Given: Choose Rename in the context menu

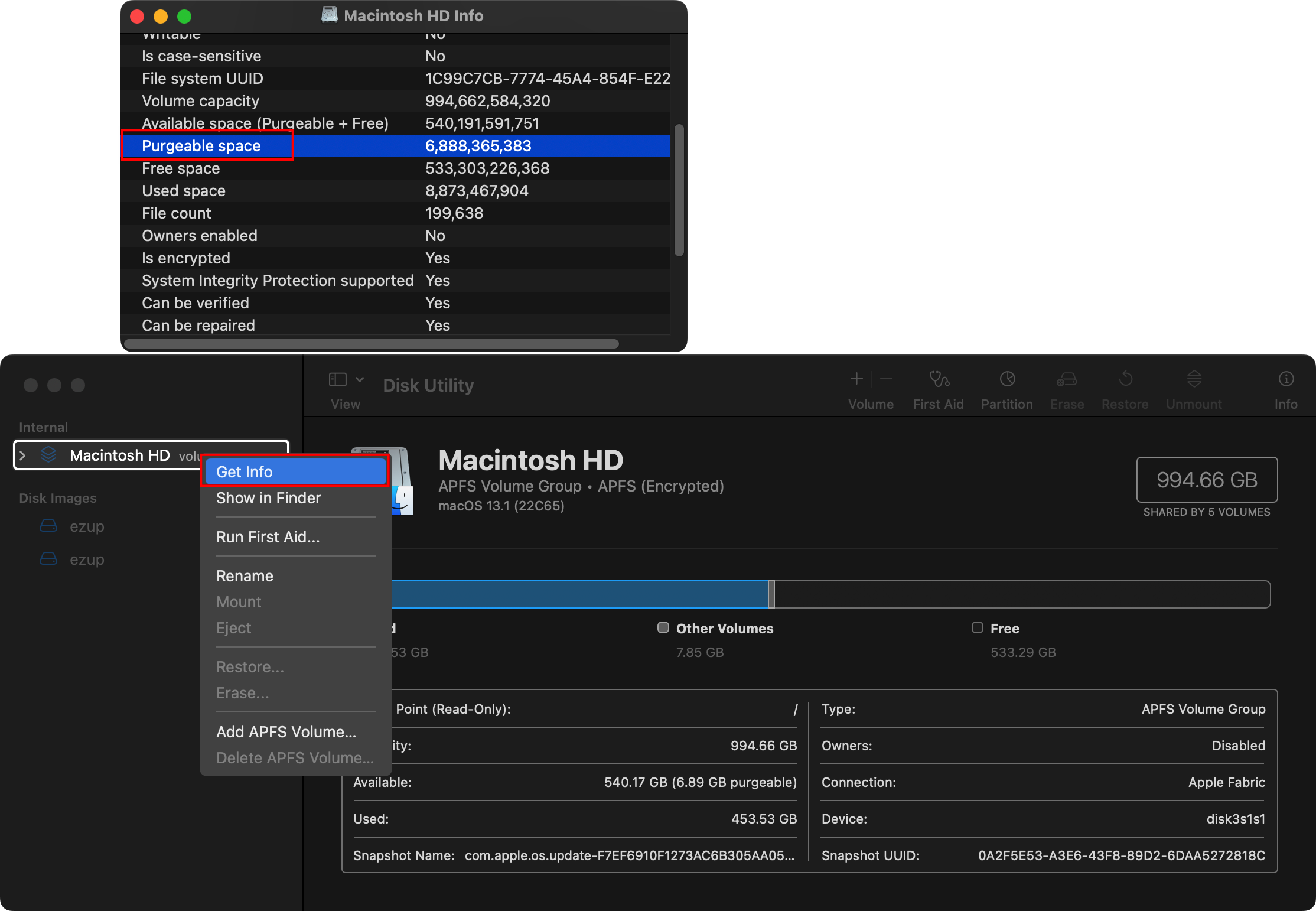Looking at the screenshot, I should [x=295, y=576].
